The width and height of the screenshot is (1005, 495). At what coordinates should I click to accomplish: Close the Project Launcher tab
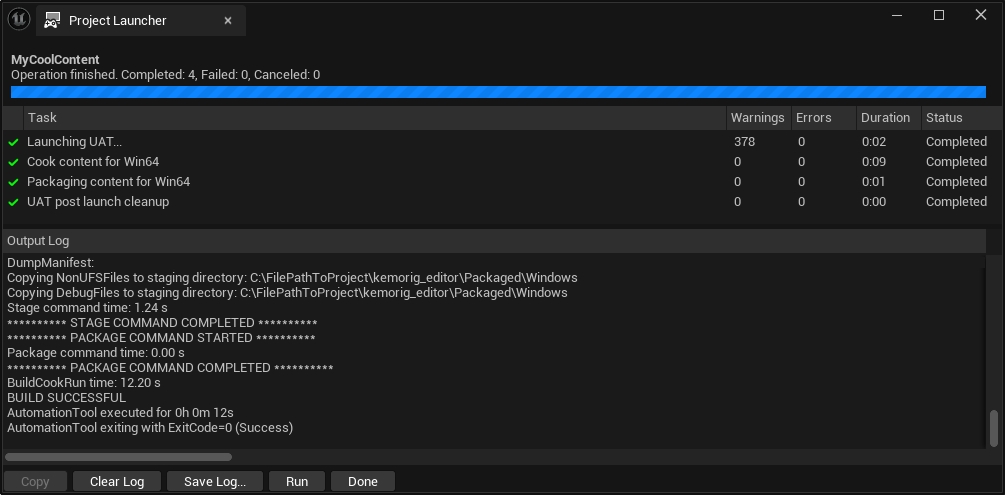pyautogui.click(x=228, y=21)
